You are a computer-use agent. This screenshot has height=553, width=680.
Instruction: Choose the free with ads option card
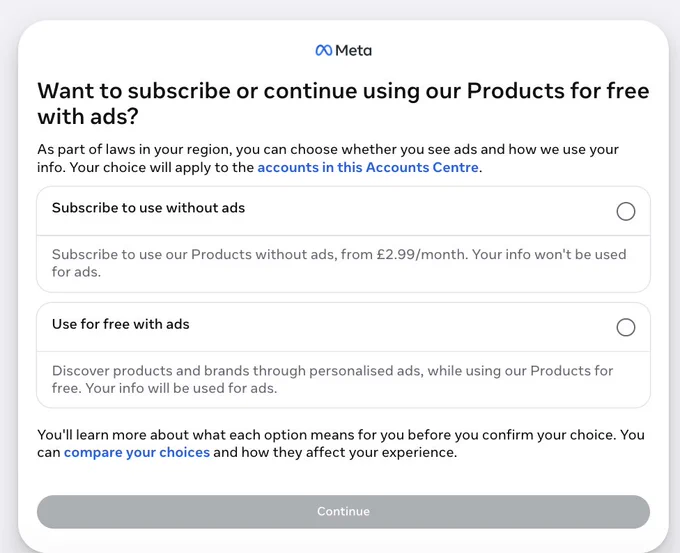tap(343, 355)
